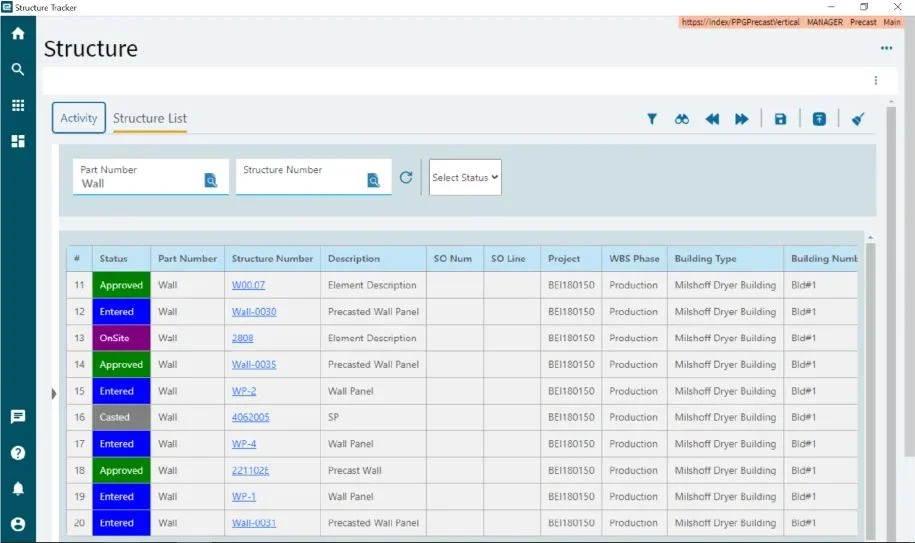This screenshot has height=543, width=915.
Task: Expand the side panel arrow left of table
Action: (x=54, y=394)
